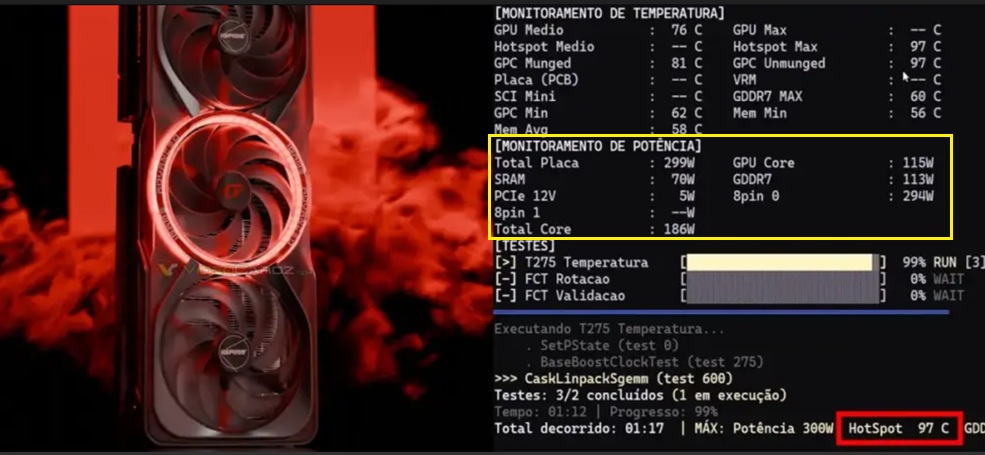Click the 8pin 0 294W reading
Screen dimensions: 985x455
coord(833,196)
